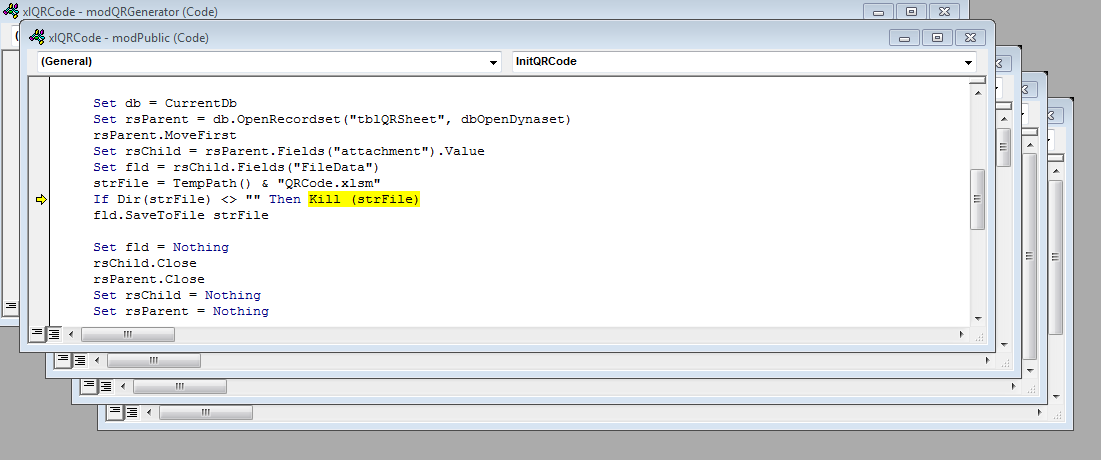The width and height of the screenshot is (1101, 460).
Task: Click right scroll arrow in bottom-most cascaded window
Action: [x=1039, y=412]
